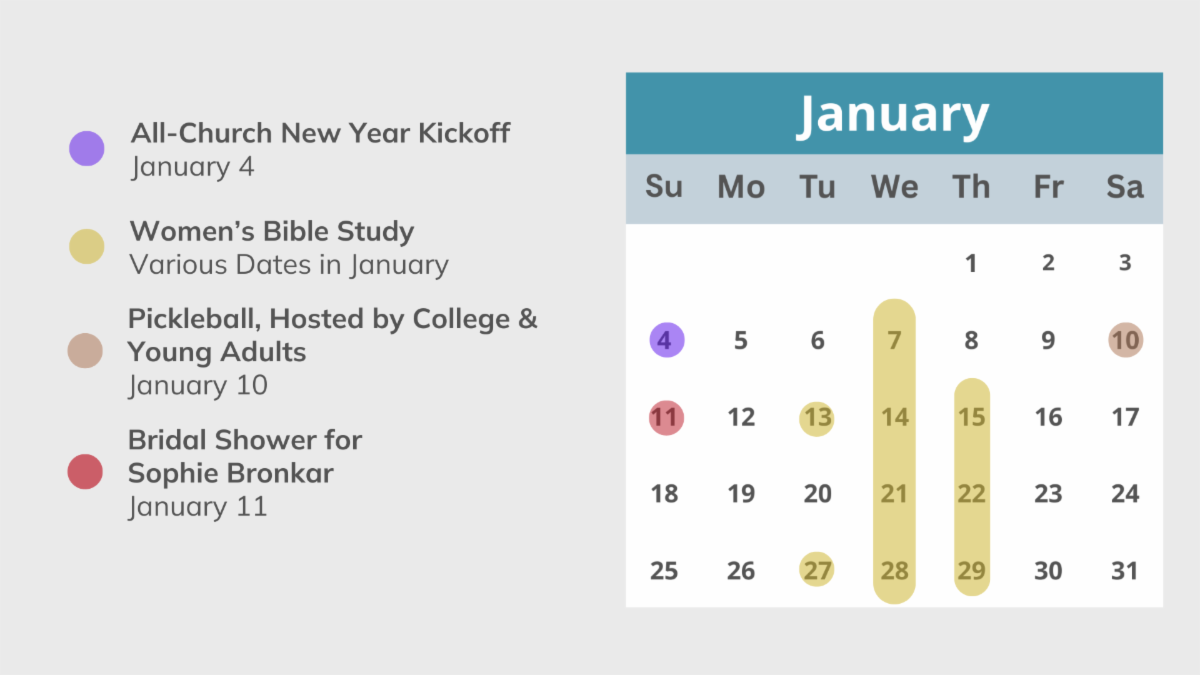Select Wednesday January 7
Image resolution: width=1200 pixels, height=675 pixels.
(894, 340)
